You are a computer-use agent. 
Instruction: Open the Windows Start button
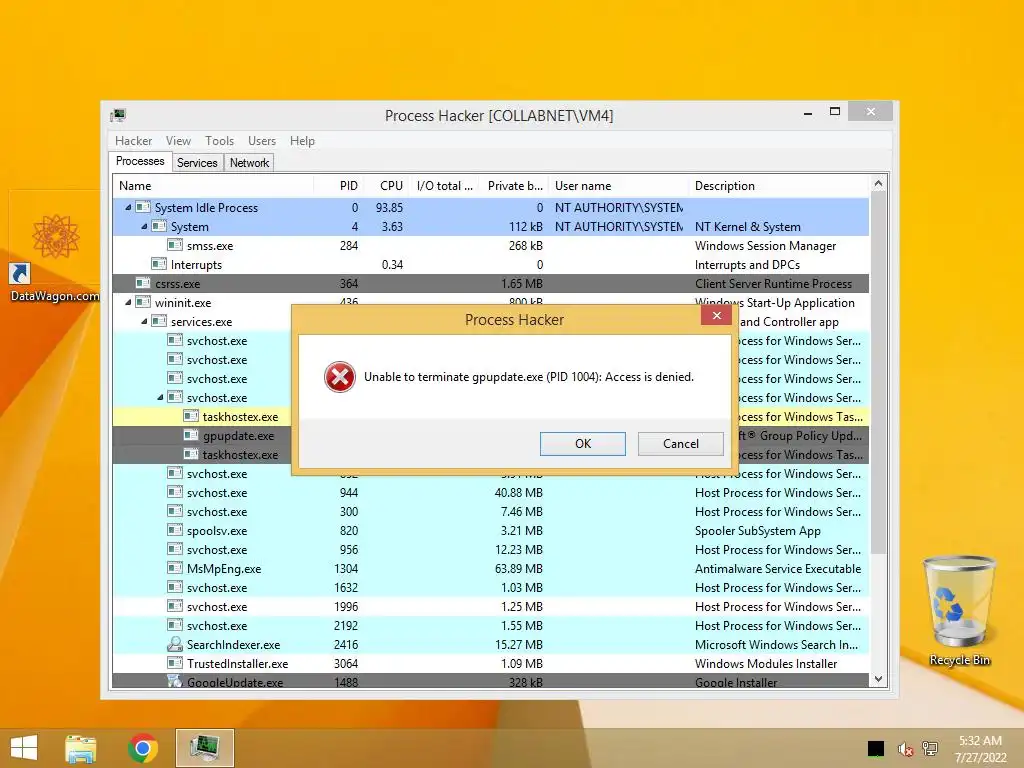(x=24, y=748)
